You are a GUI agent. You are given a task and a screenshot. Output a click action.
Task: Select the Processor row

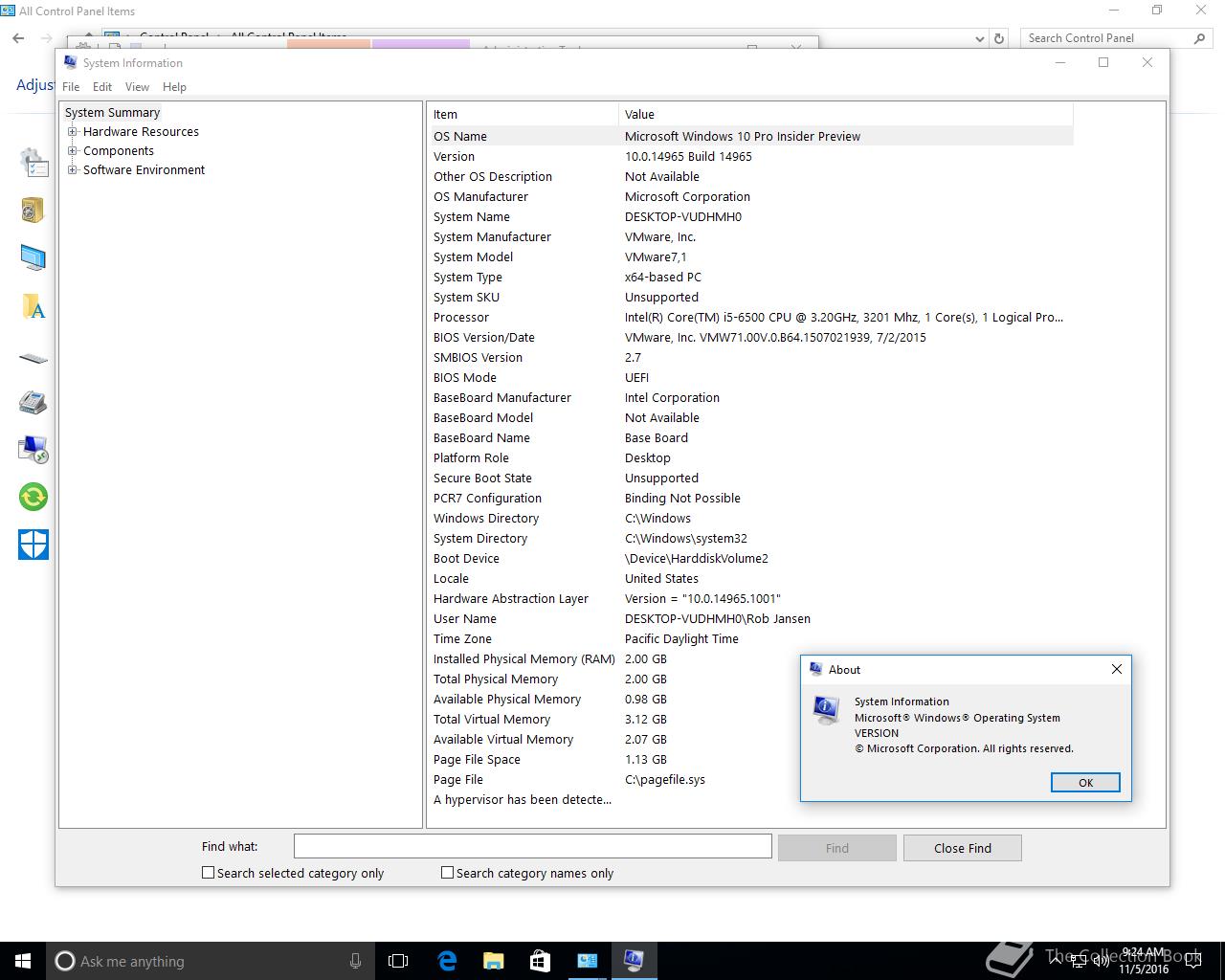tap(751, 317)
